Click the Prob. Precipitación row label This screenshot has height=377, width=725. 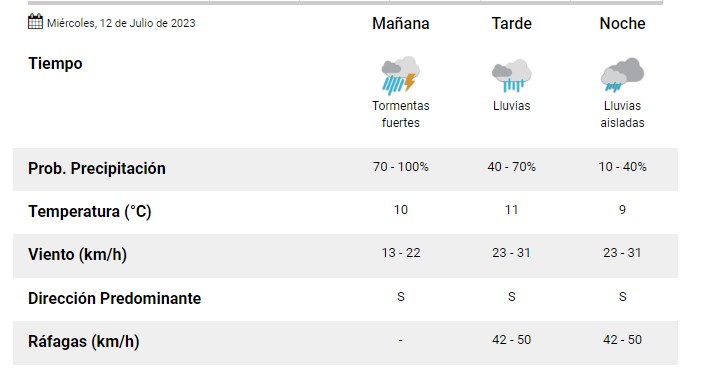pyautogui.click(x=97, y=168)
